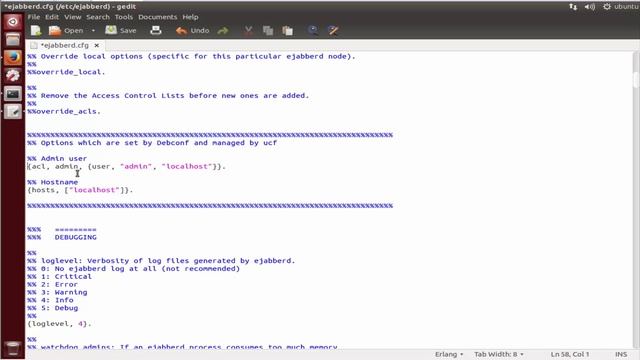This screenshot has height=360, width=640.
Task: Expand the recent files arrow beside Open
Action: pos(93,31)
